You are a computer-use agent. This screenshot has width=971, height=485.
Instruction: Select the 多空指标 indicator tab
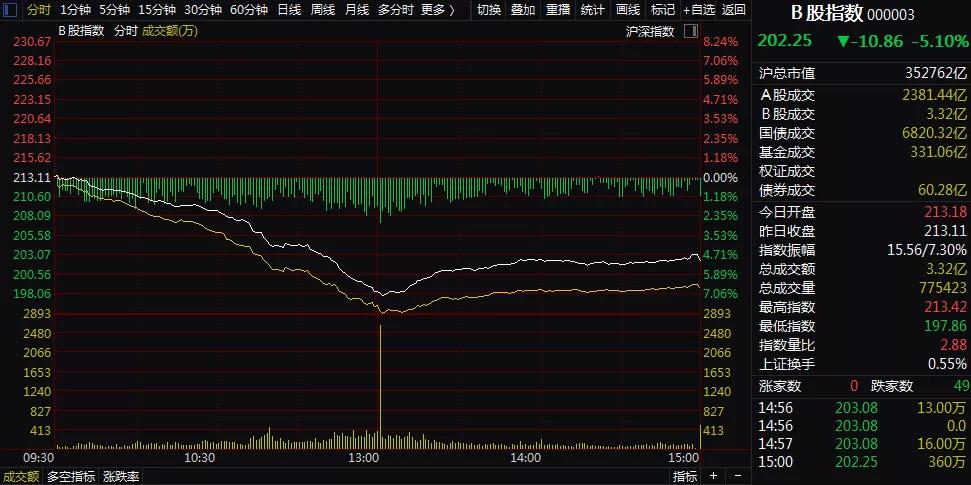pos(71,477)
